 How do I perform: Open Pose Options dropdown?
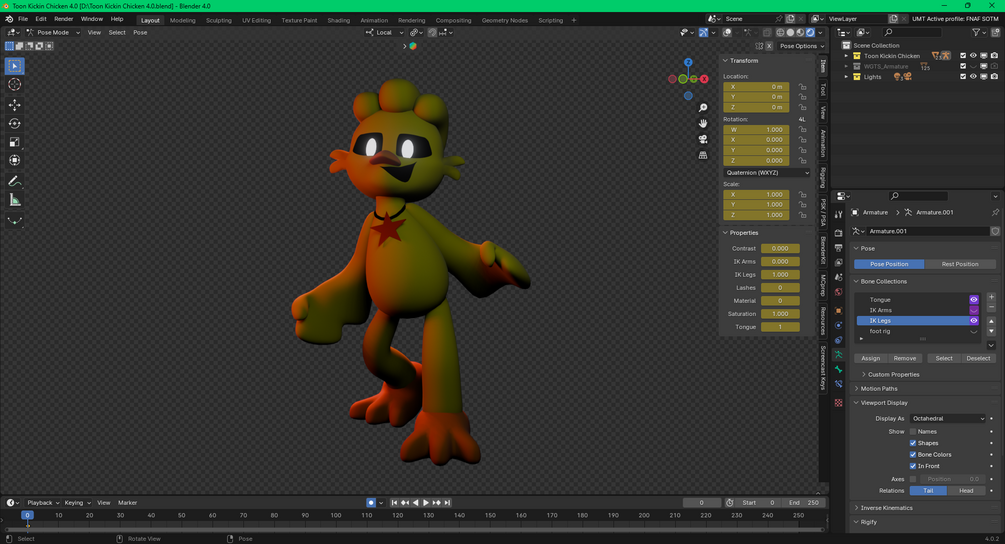(802, 46)
